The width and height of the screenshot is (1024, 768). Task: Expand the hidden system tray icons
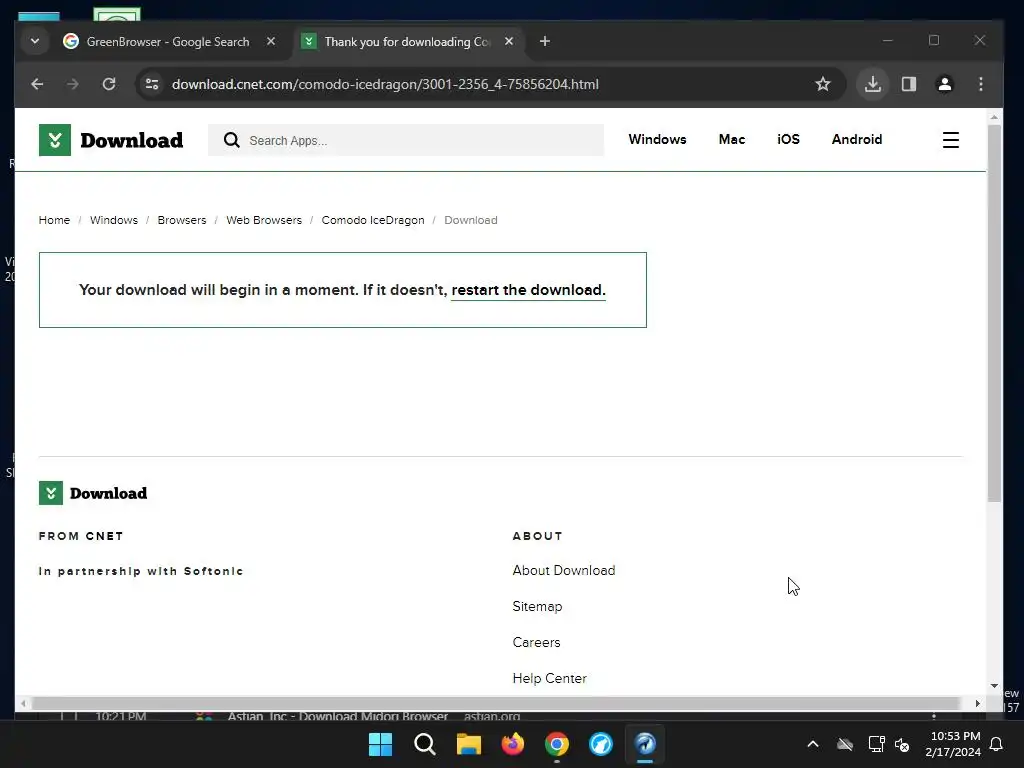(813, 744)
